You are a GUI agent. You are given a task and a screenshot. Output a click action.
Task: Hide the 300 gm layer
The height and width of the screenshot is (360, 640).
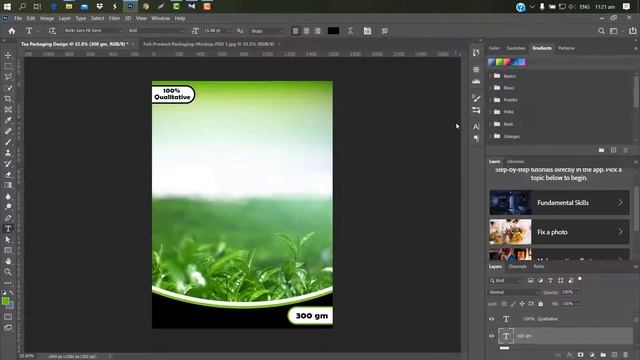[491, 336]
